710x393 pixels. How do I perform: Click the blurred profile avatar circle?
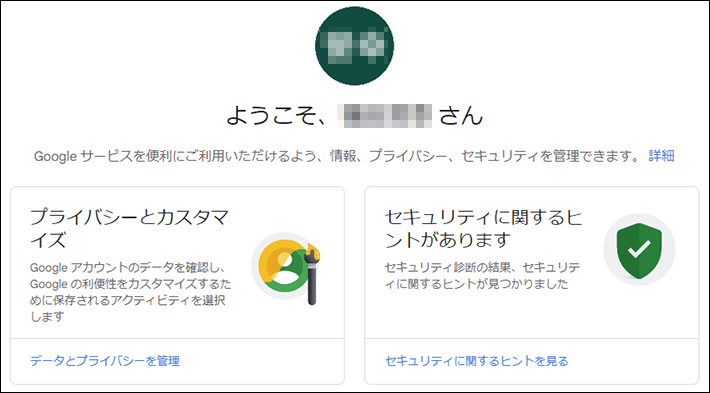(x=355, y=46)
